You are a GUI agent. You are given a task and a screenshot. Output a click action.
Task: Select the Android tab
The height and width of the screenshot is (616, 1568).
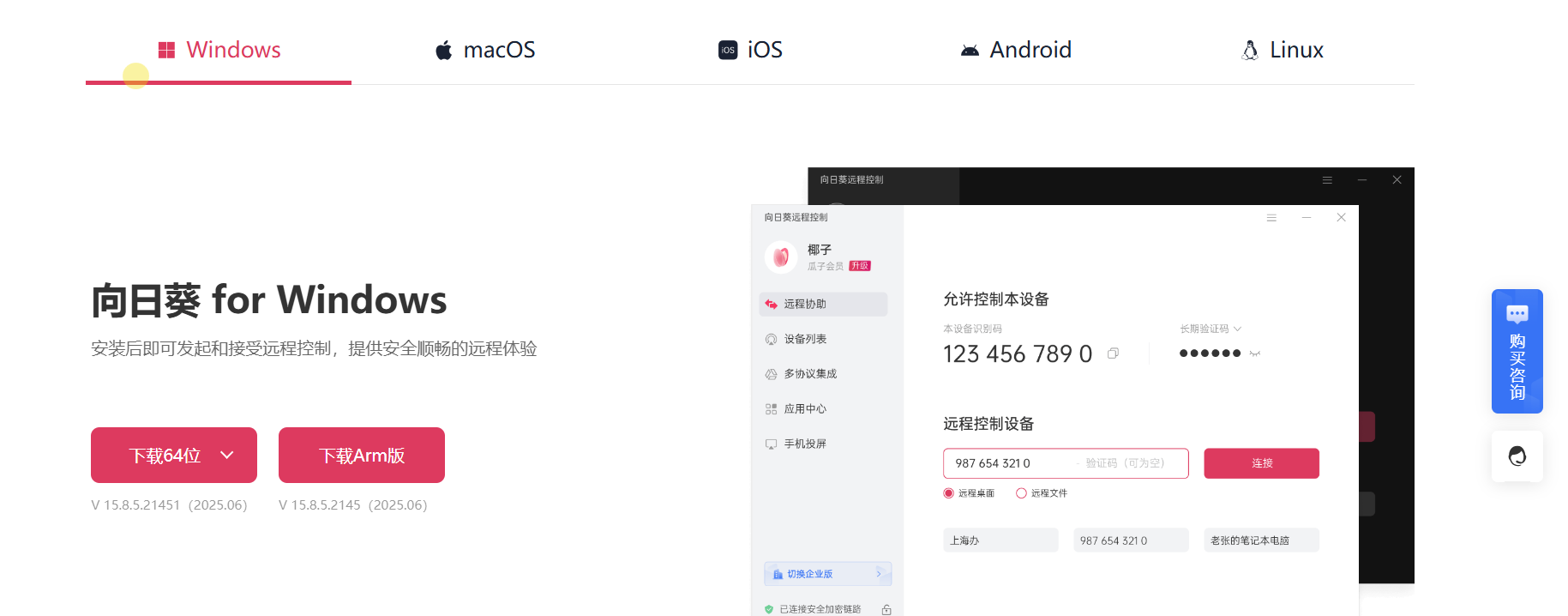(1016, 50)
